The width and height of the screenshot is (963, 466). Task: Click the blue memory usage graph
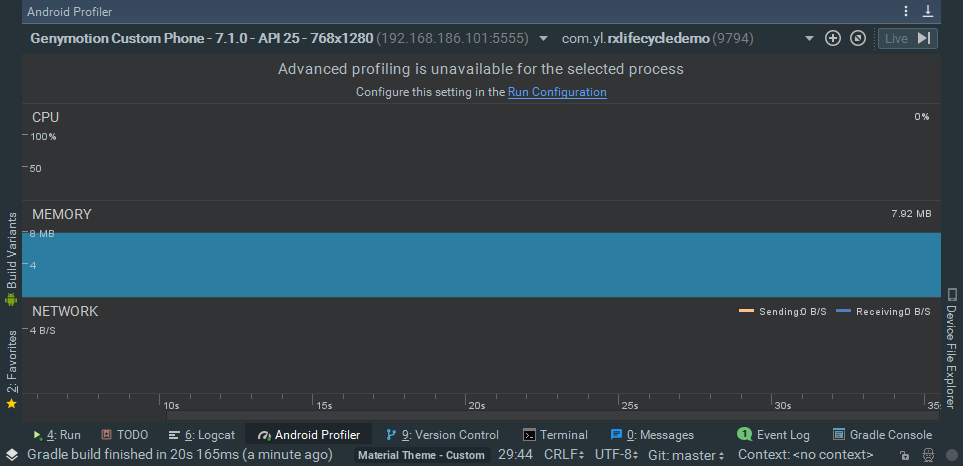click(480, 265)
